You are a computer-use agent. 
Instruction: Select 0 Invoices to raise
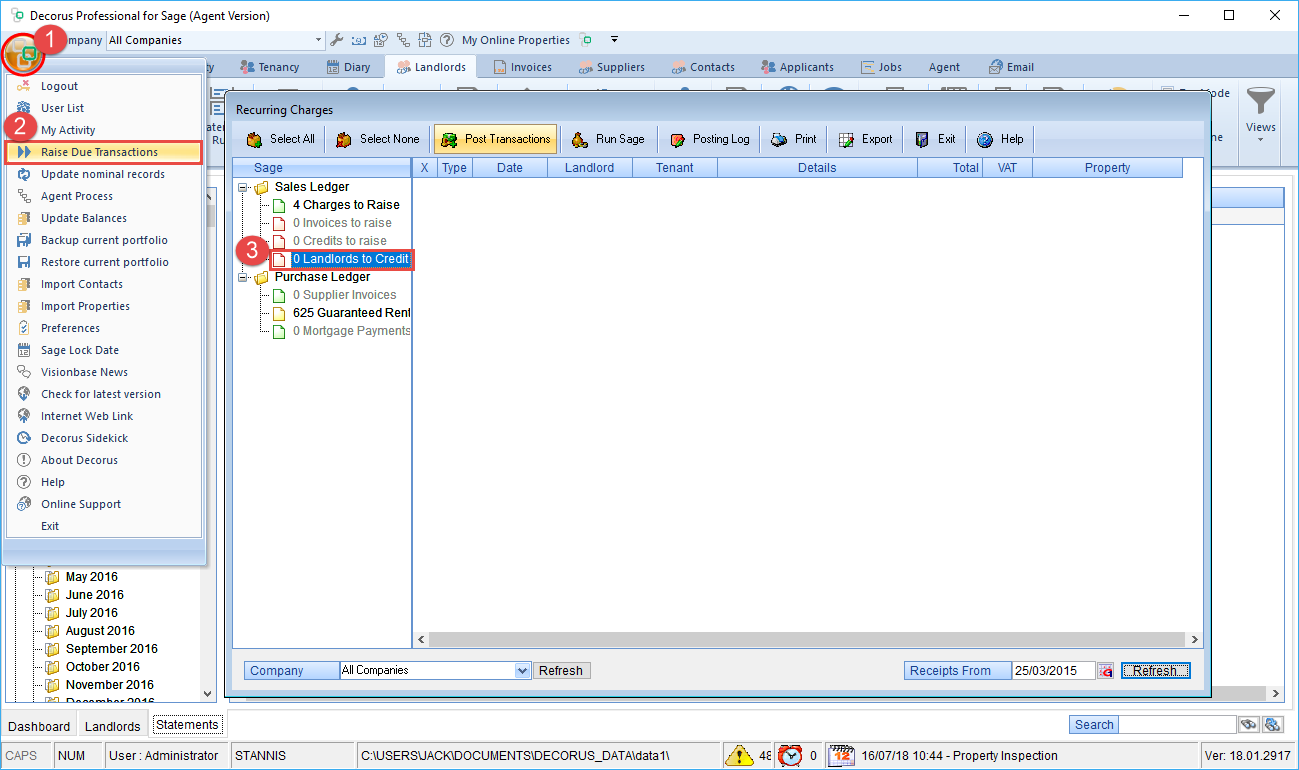point(342,223)
